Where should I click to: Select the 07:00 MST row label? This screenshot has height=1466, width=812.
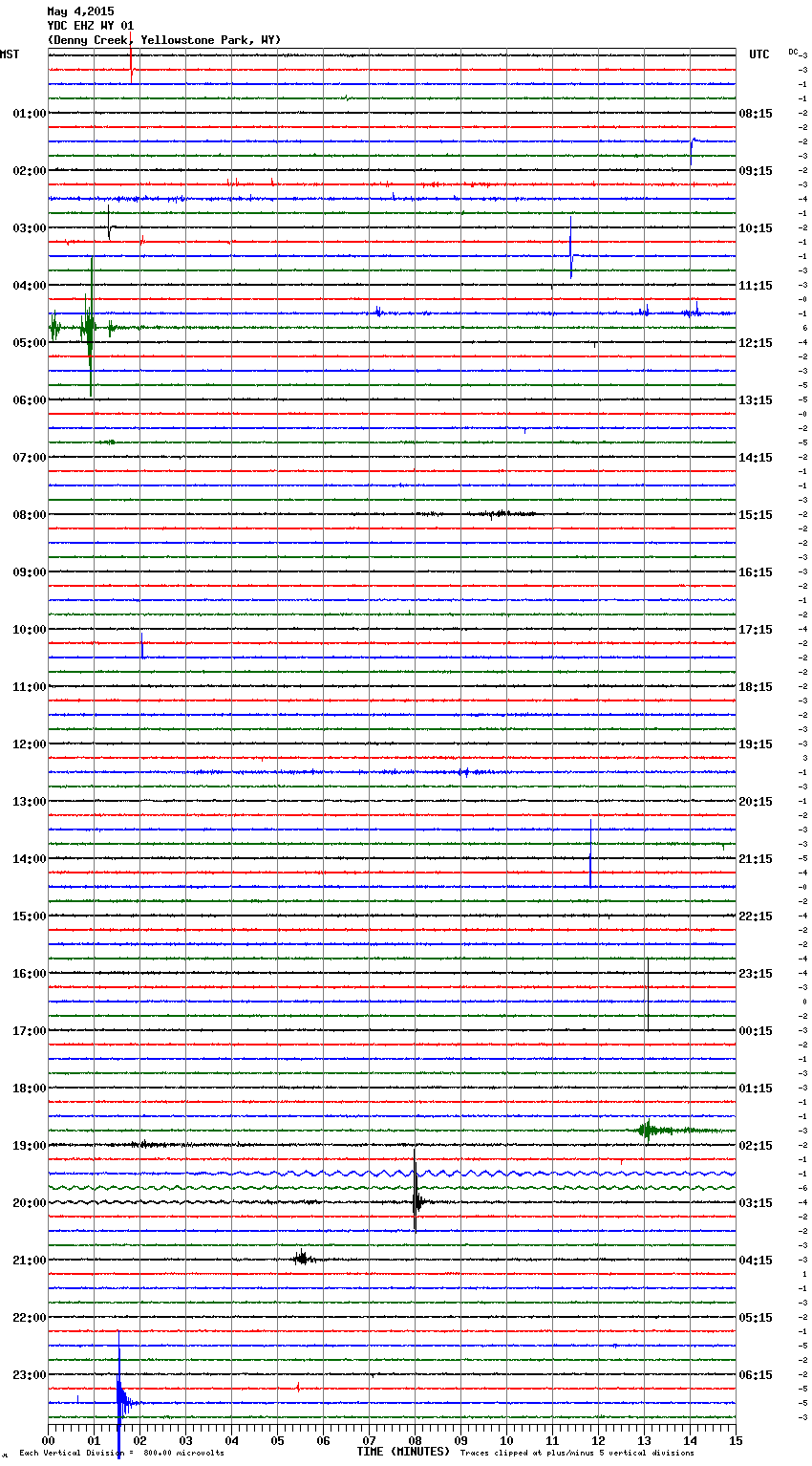[30, 458]
